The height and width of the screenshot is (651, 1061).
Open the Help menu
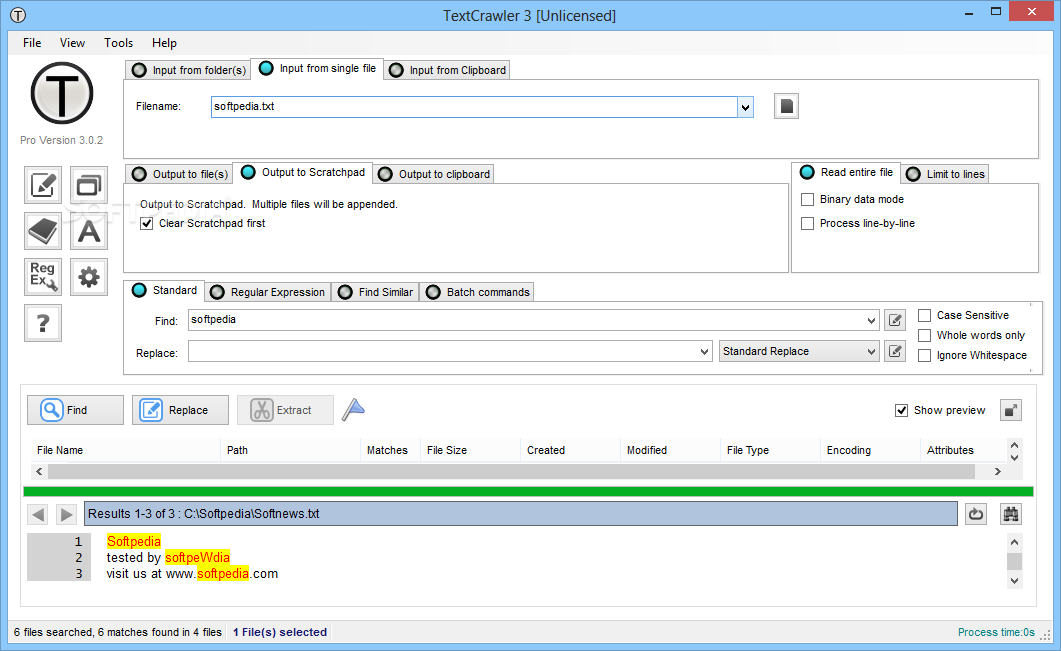164,43
